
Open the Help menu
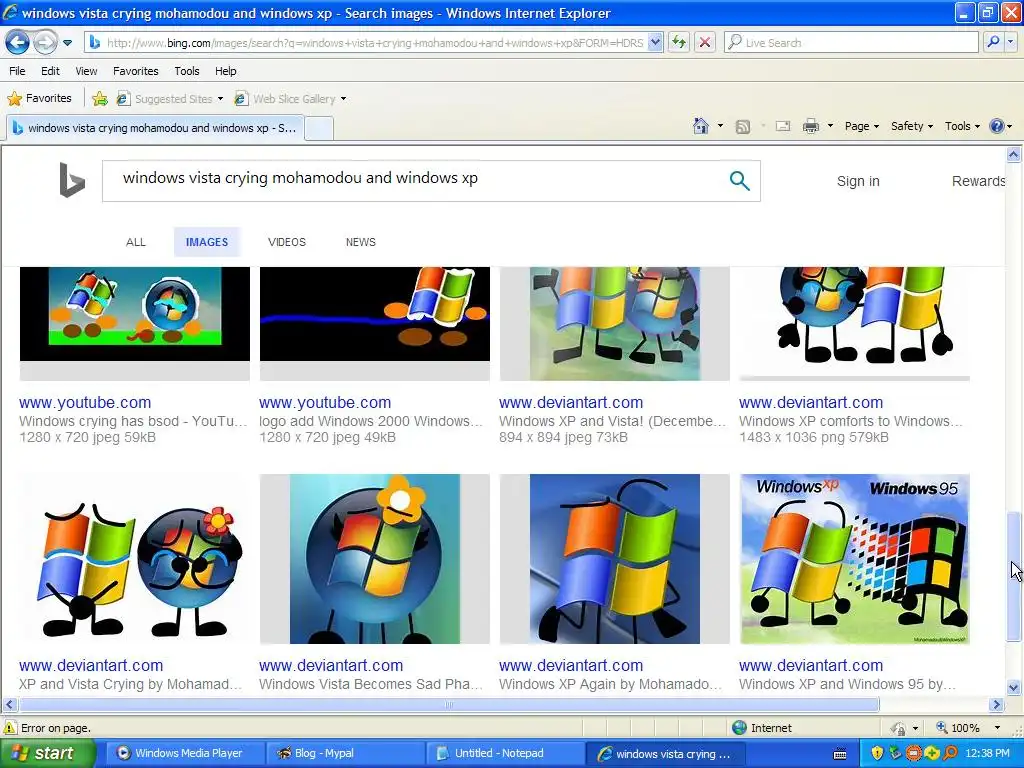[226, 71]
